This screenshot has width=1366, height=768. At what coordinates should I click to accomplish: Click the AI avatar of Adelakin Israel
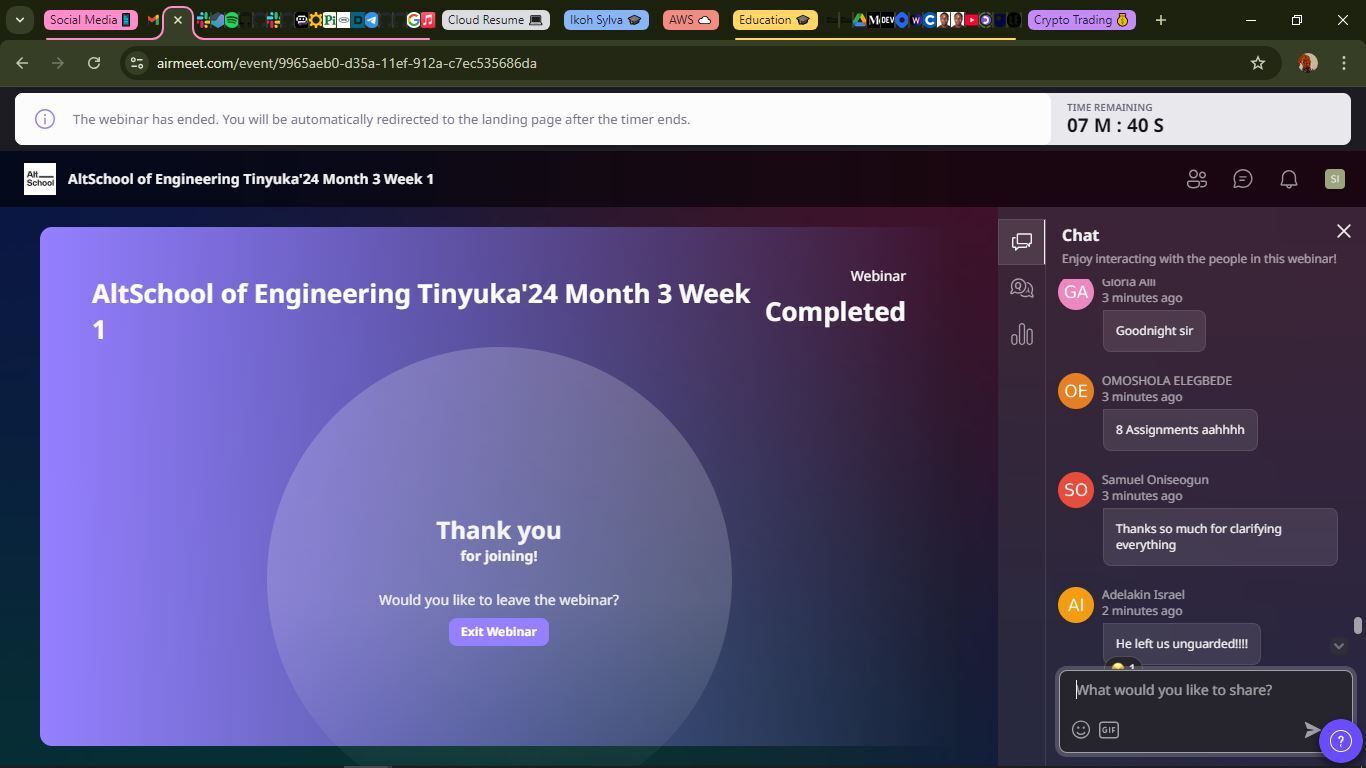click(x=1076, y=605)
